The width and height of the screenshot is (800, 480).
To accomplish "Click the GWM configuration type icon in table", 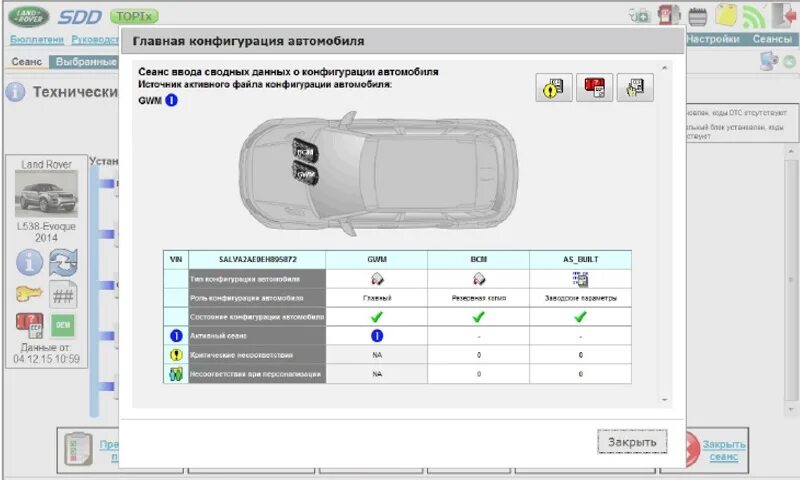I will pos(377,279).
